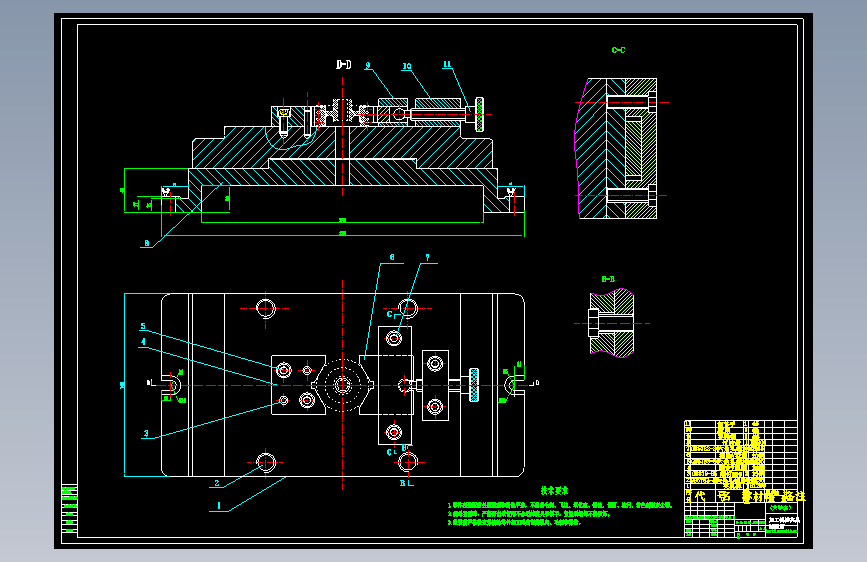Click part balloon number 8
The width and height of the screenshot is (867, 562).
tap(147, 243)
